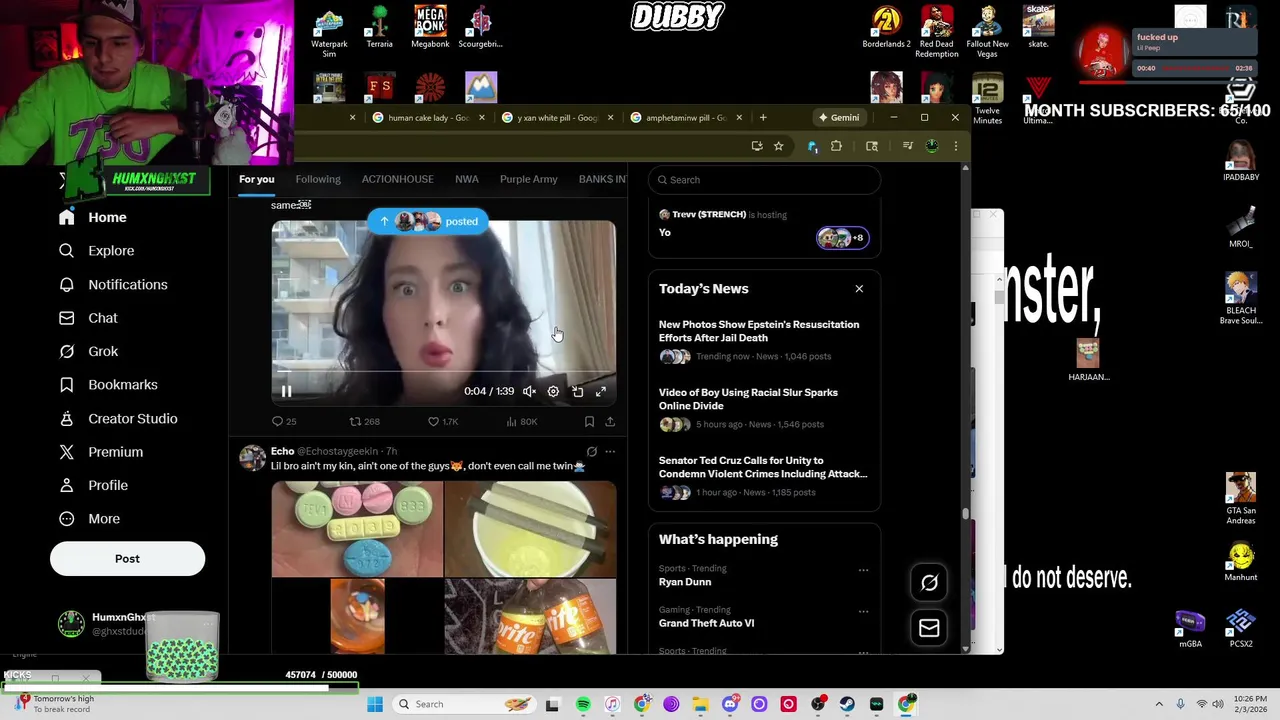
Task: Click the white Post button
Action: click(x=127, y=559)
